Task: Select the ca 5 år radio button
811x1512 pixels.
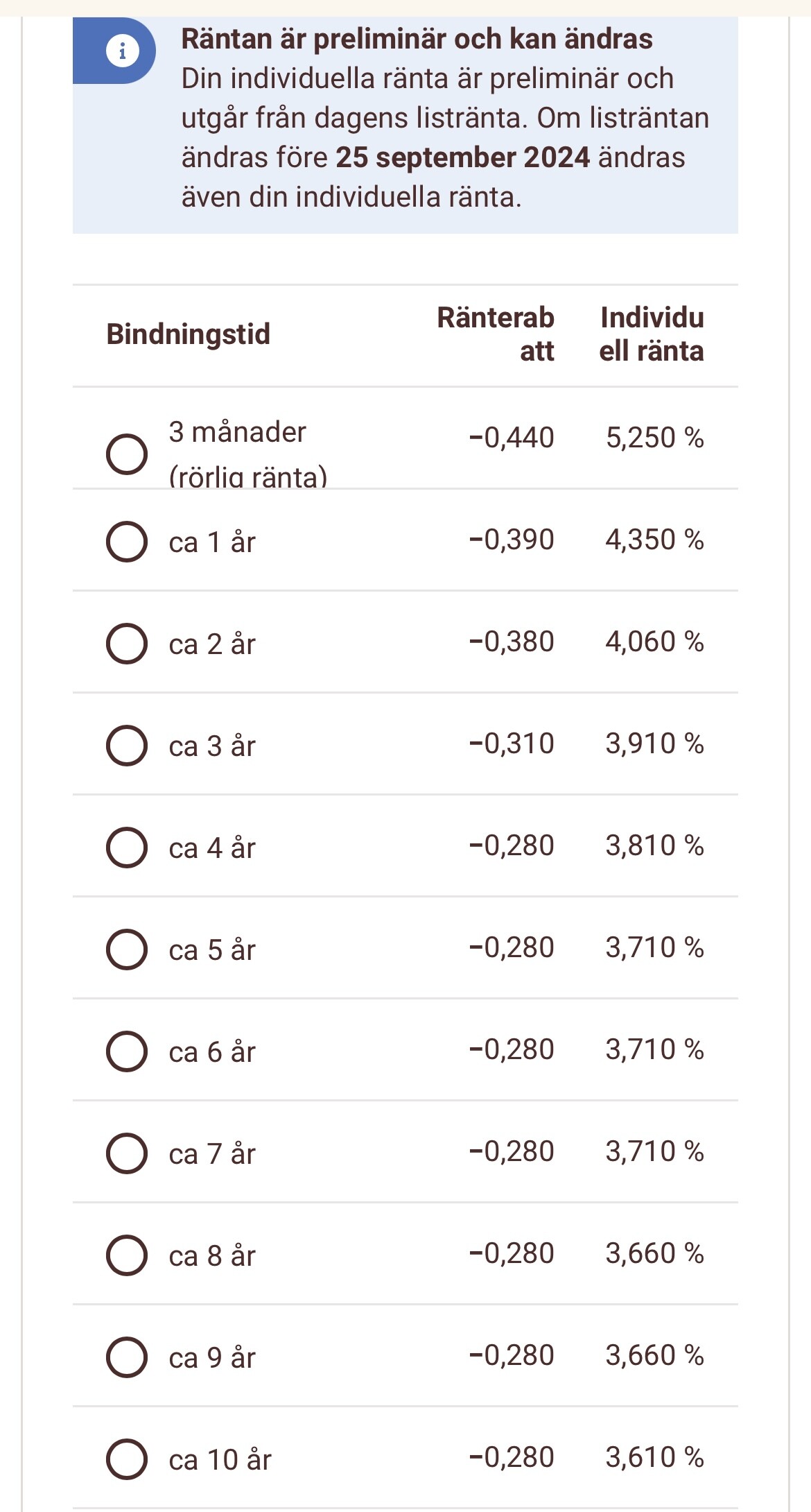Action: coord(127,950)
